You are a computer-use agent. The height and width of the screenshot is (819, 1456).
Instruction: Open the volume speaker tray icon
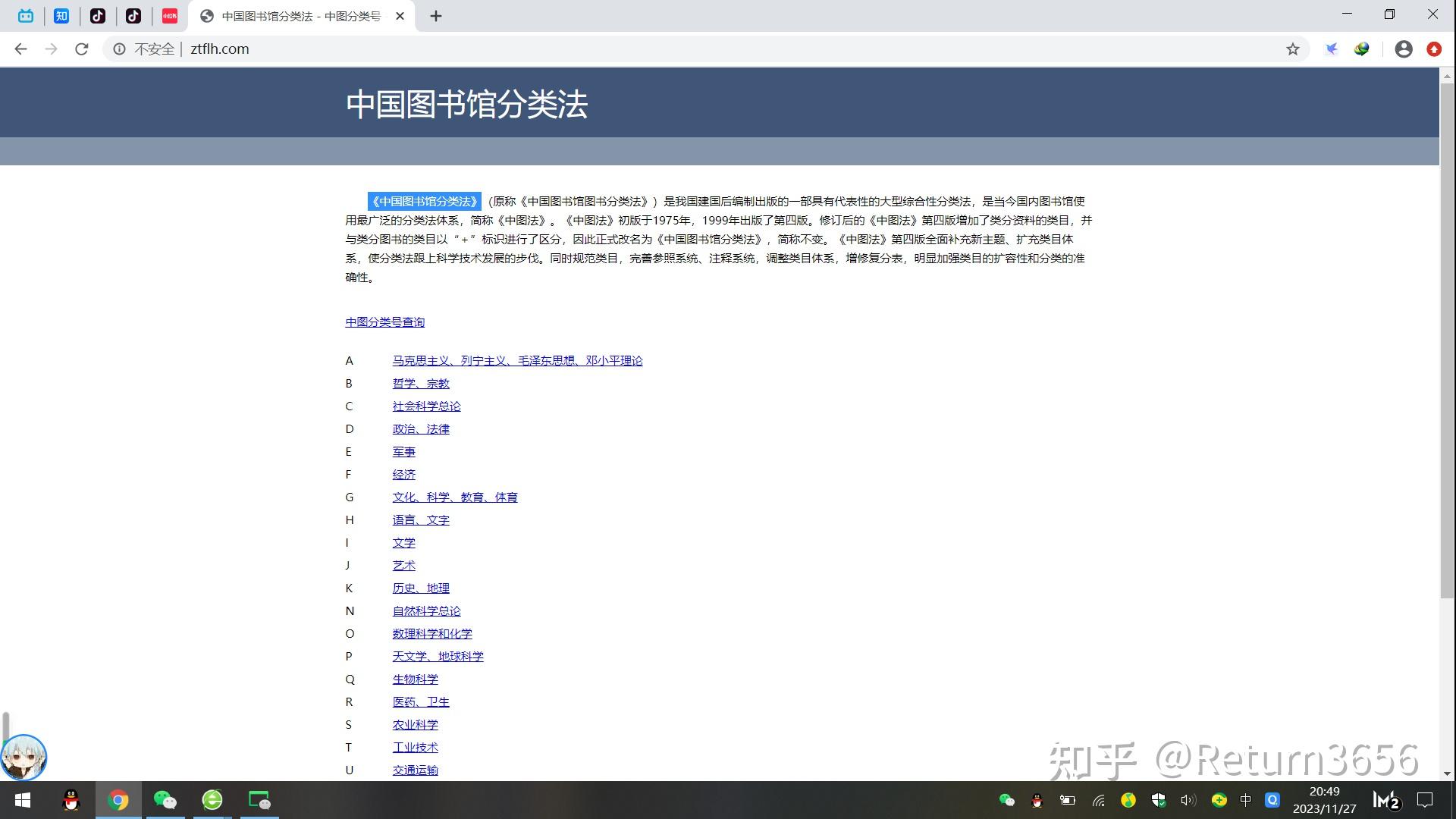[x=1188, y=800]
